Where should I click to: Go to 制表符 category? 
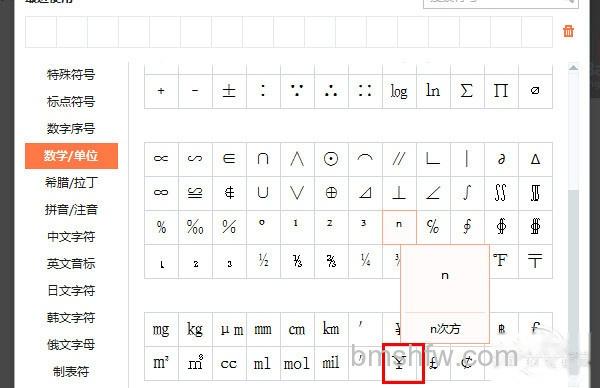tap(71, 371)
